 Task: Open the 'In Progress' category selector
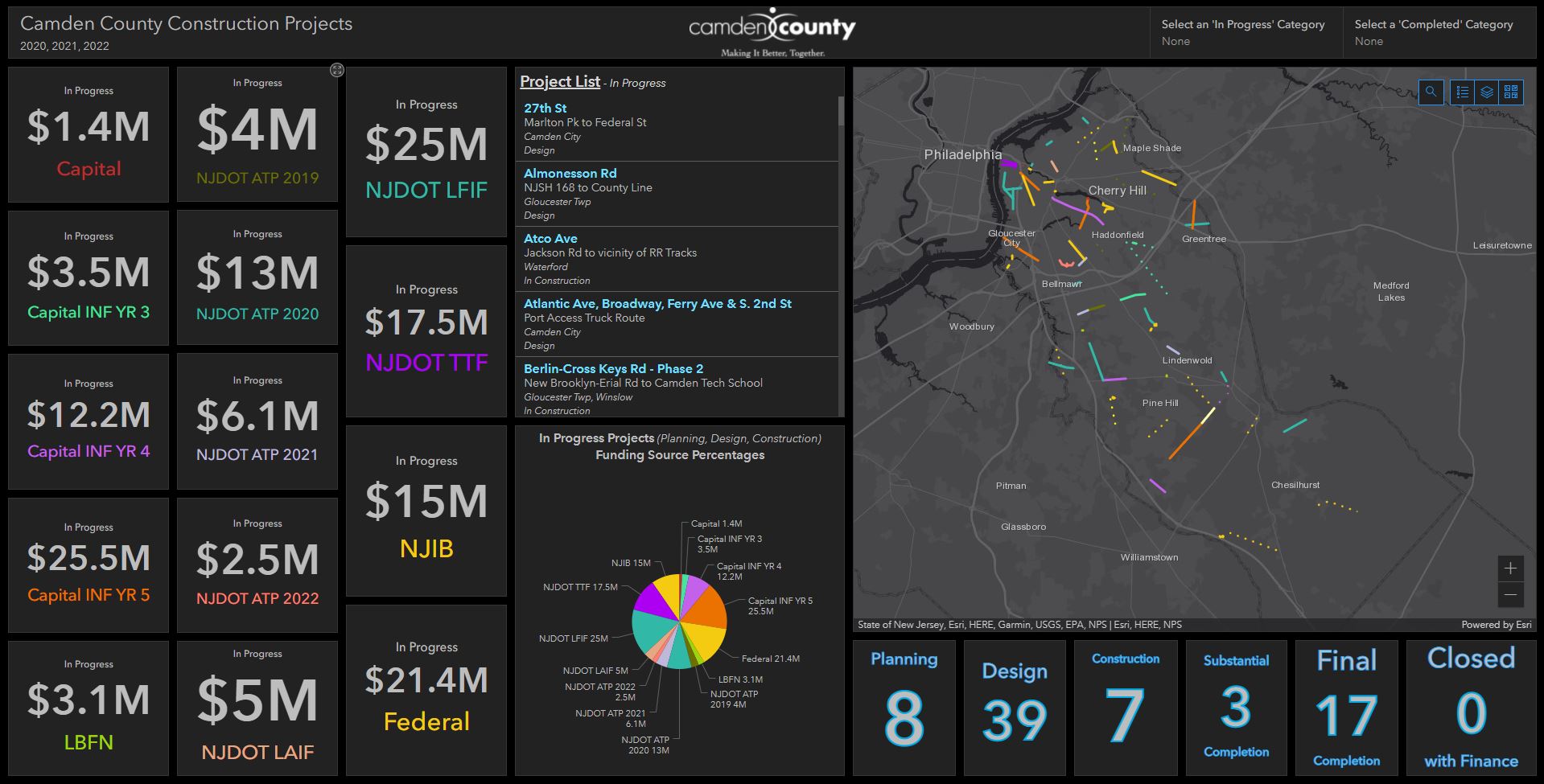tap(1246, 33)
